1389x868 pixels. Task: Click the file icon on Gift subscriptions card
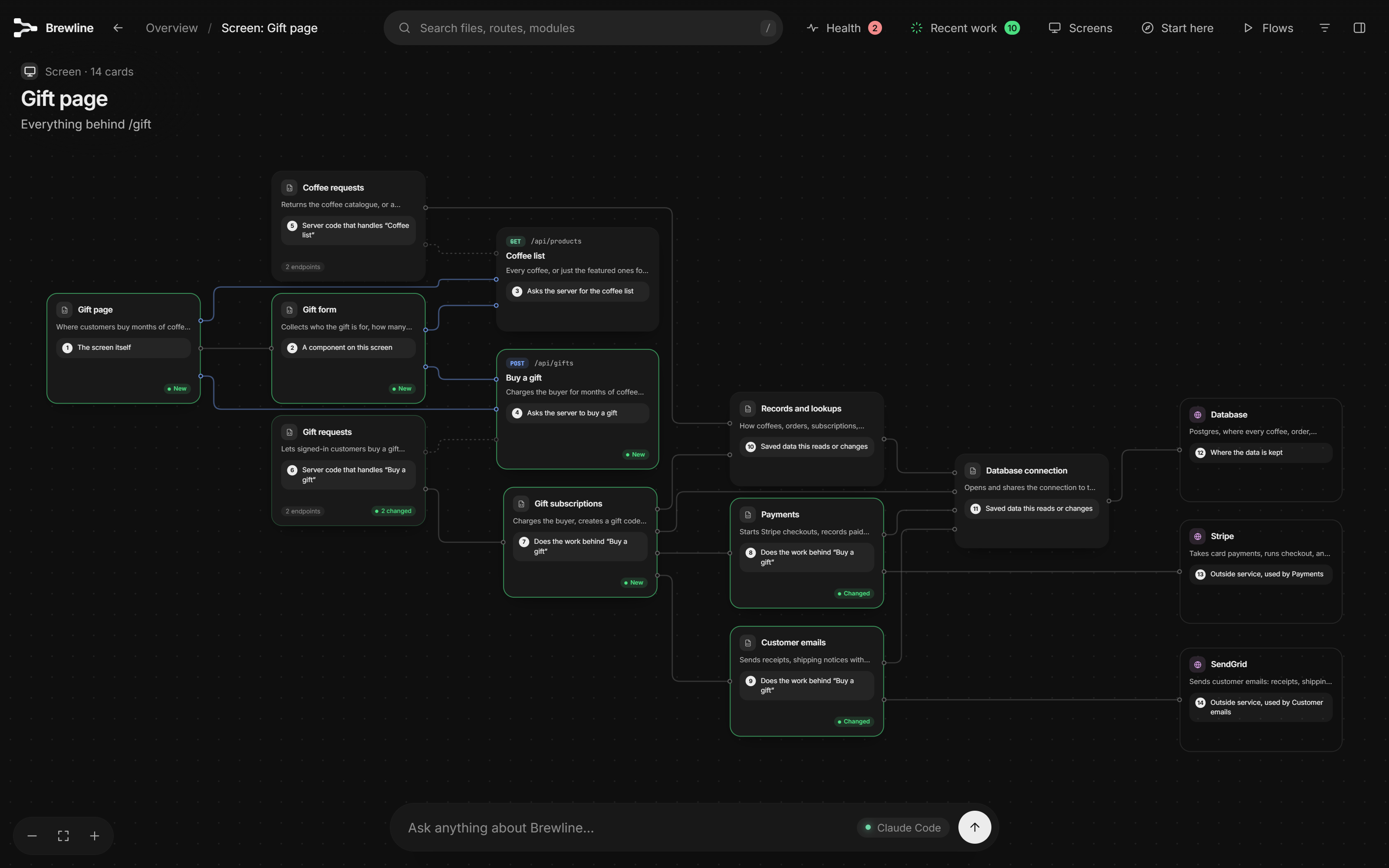[521, 503]
